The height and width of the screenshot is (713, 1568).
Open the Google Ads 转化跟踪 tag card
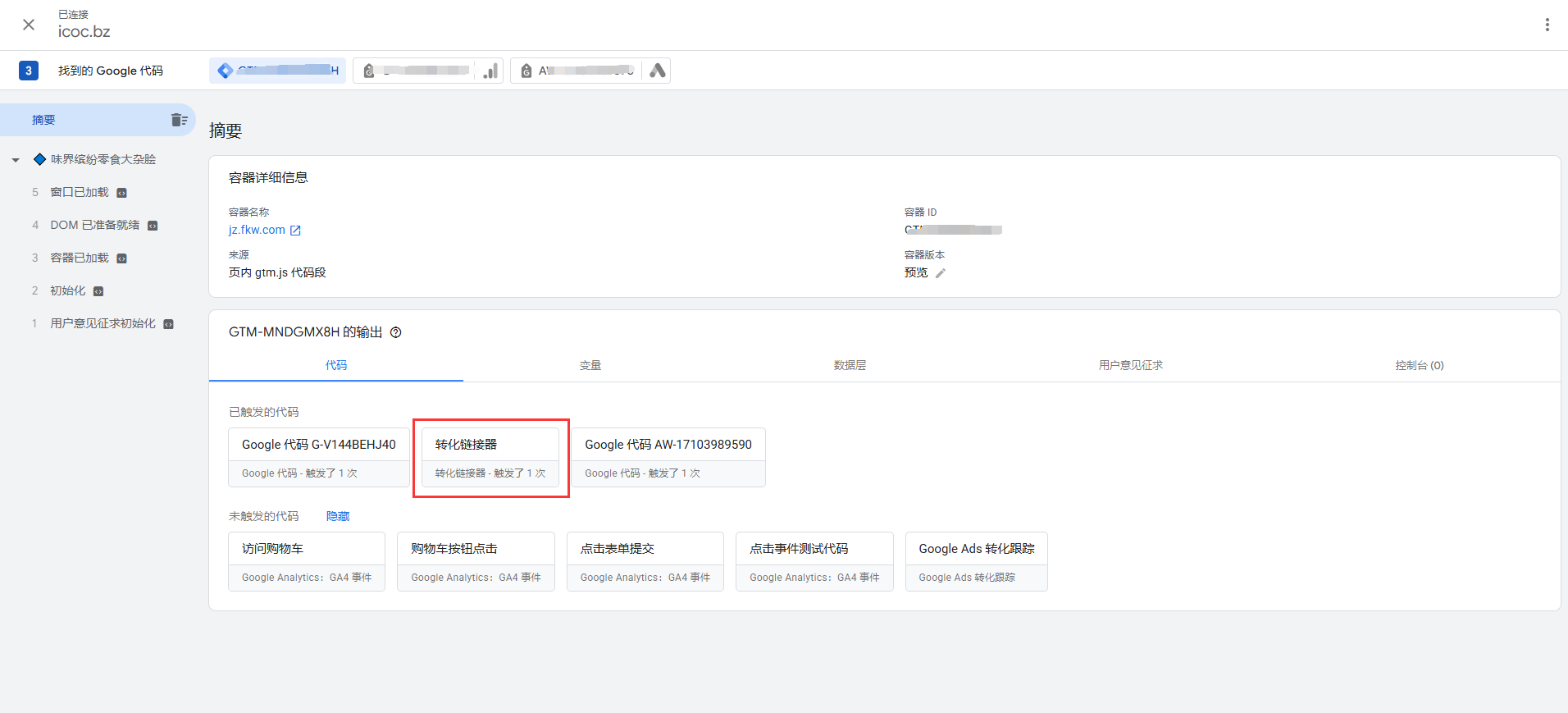point(977,561)
